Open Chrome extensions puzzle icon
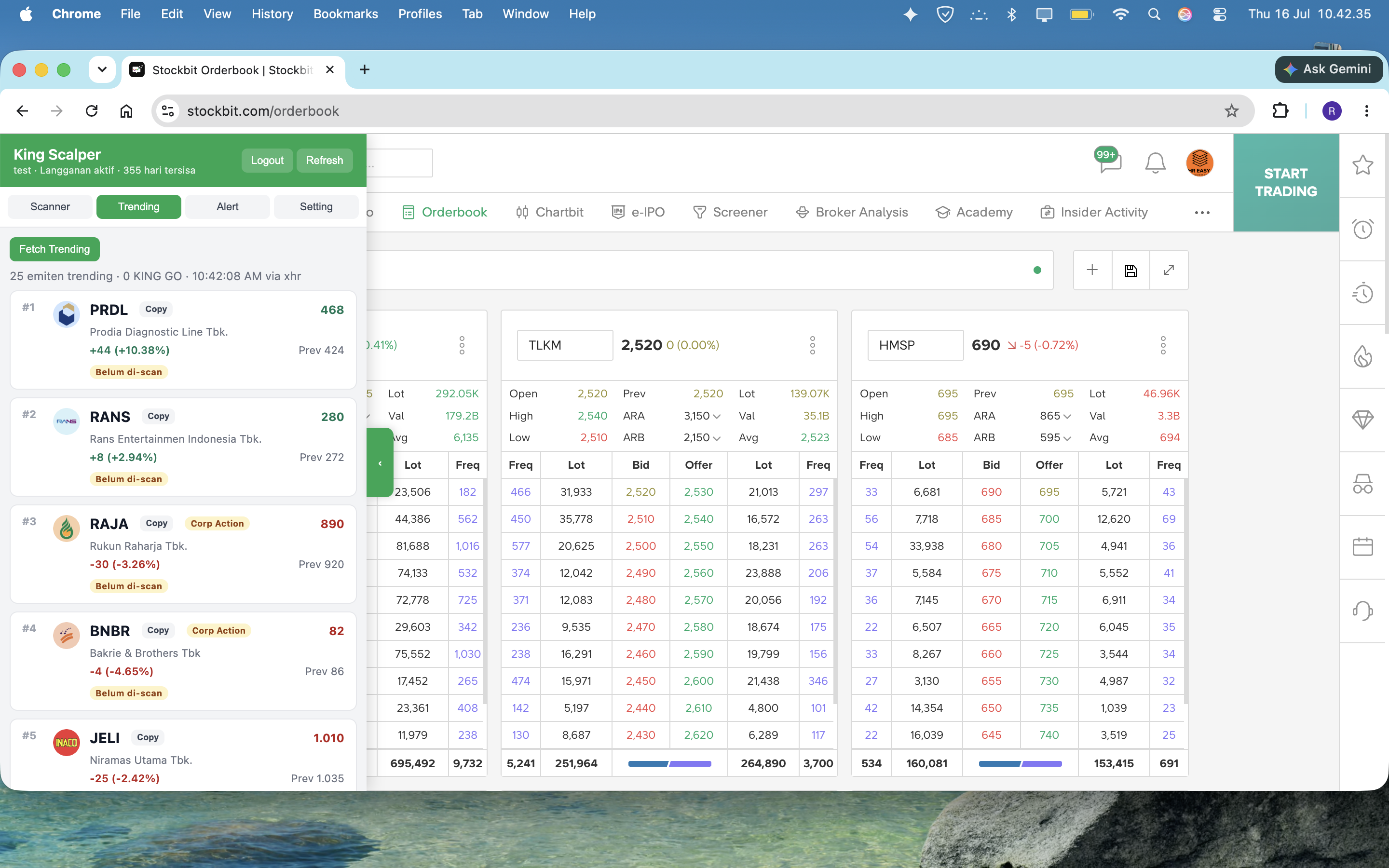The width and height of the screenshot is (1389, 868). click(x=1280, y=111)
